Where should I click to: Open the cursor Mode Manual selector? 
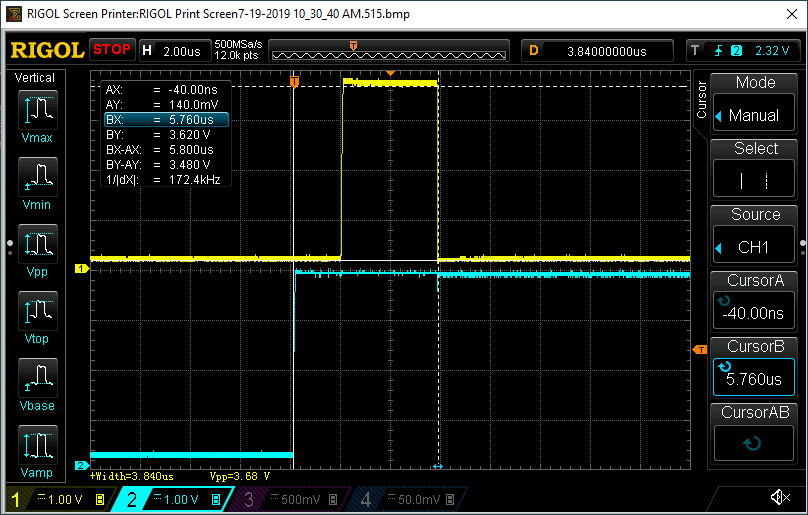(755, 104)
